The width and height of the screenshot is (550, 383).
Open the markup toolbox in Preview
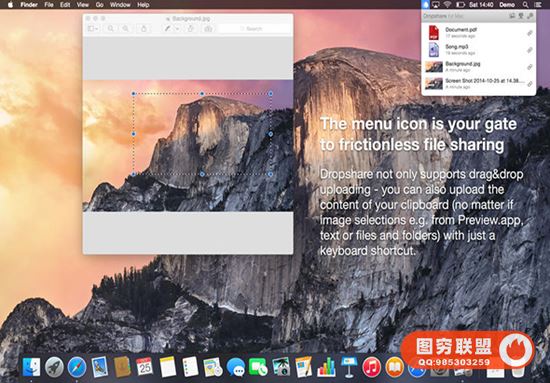pyautogui.click(x=208, y=28)
